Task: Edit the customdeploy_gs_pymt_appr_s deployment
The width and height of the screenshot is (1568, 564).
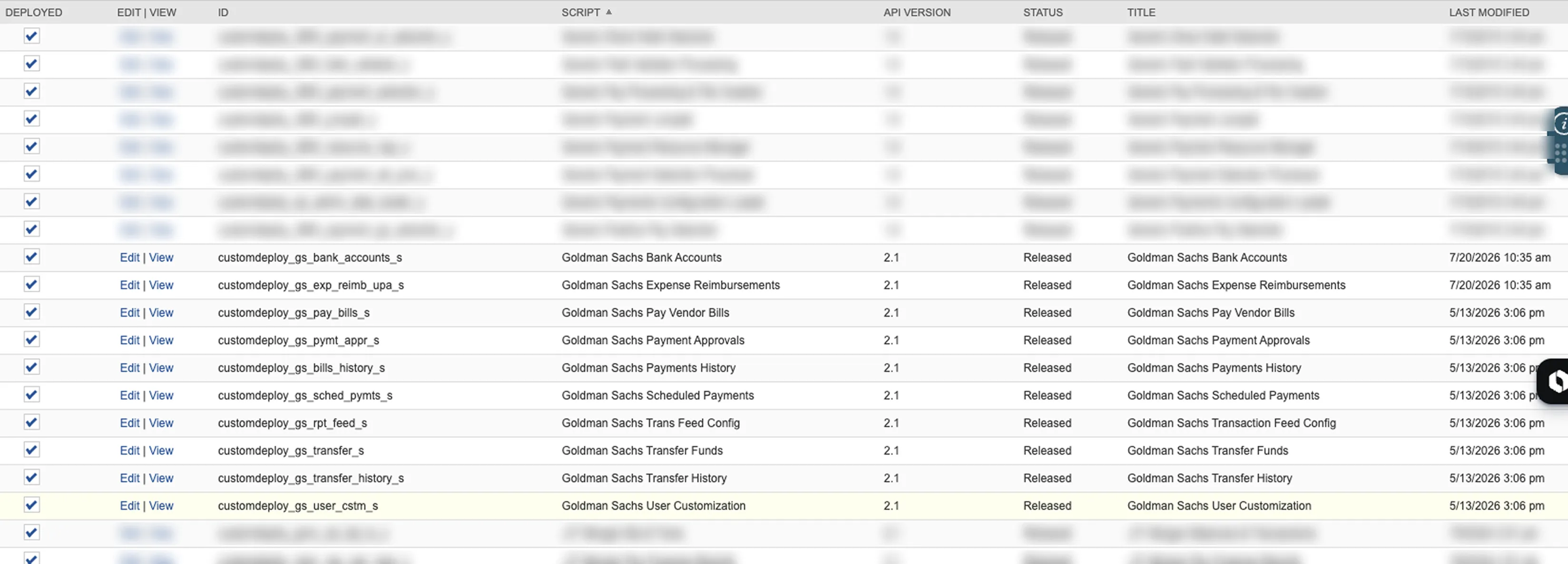Action: 130,340
